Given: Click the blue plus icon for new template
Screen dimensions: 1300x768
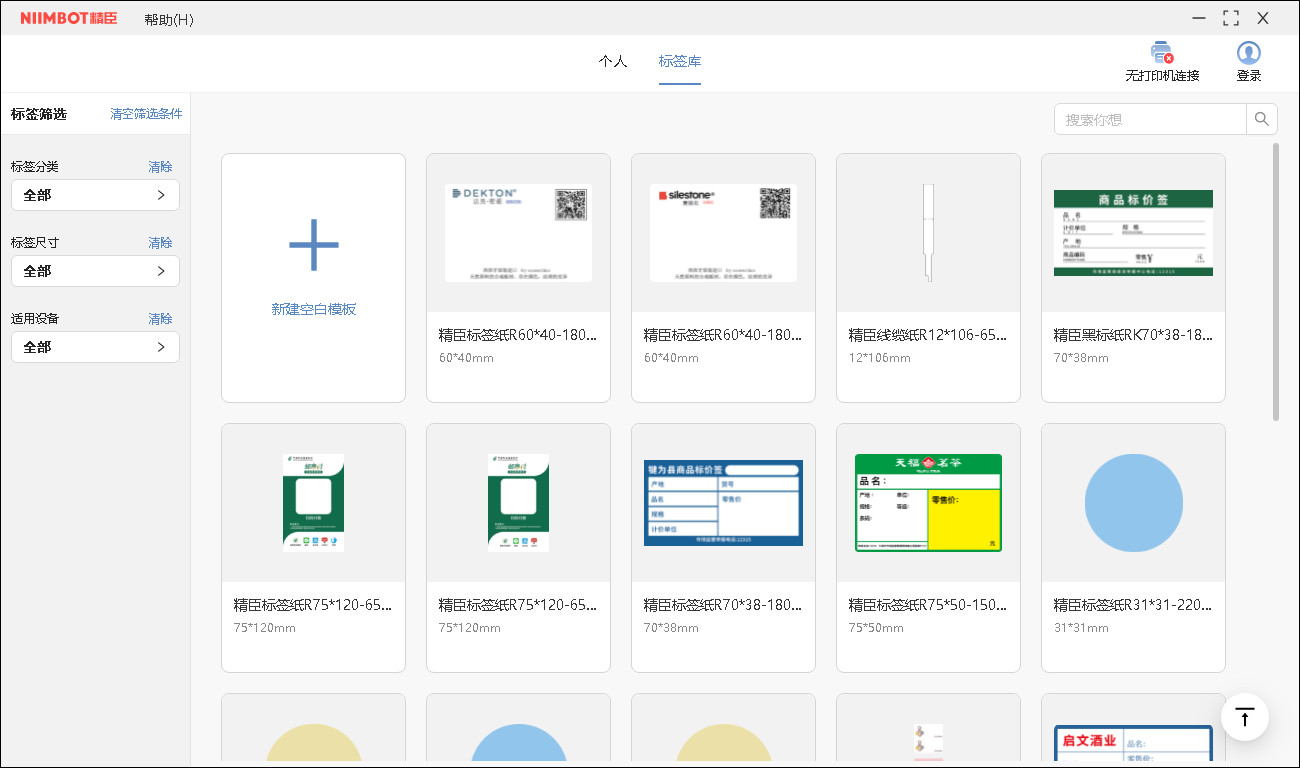Looking at the screenshot, I should click(314, 245).
